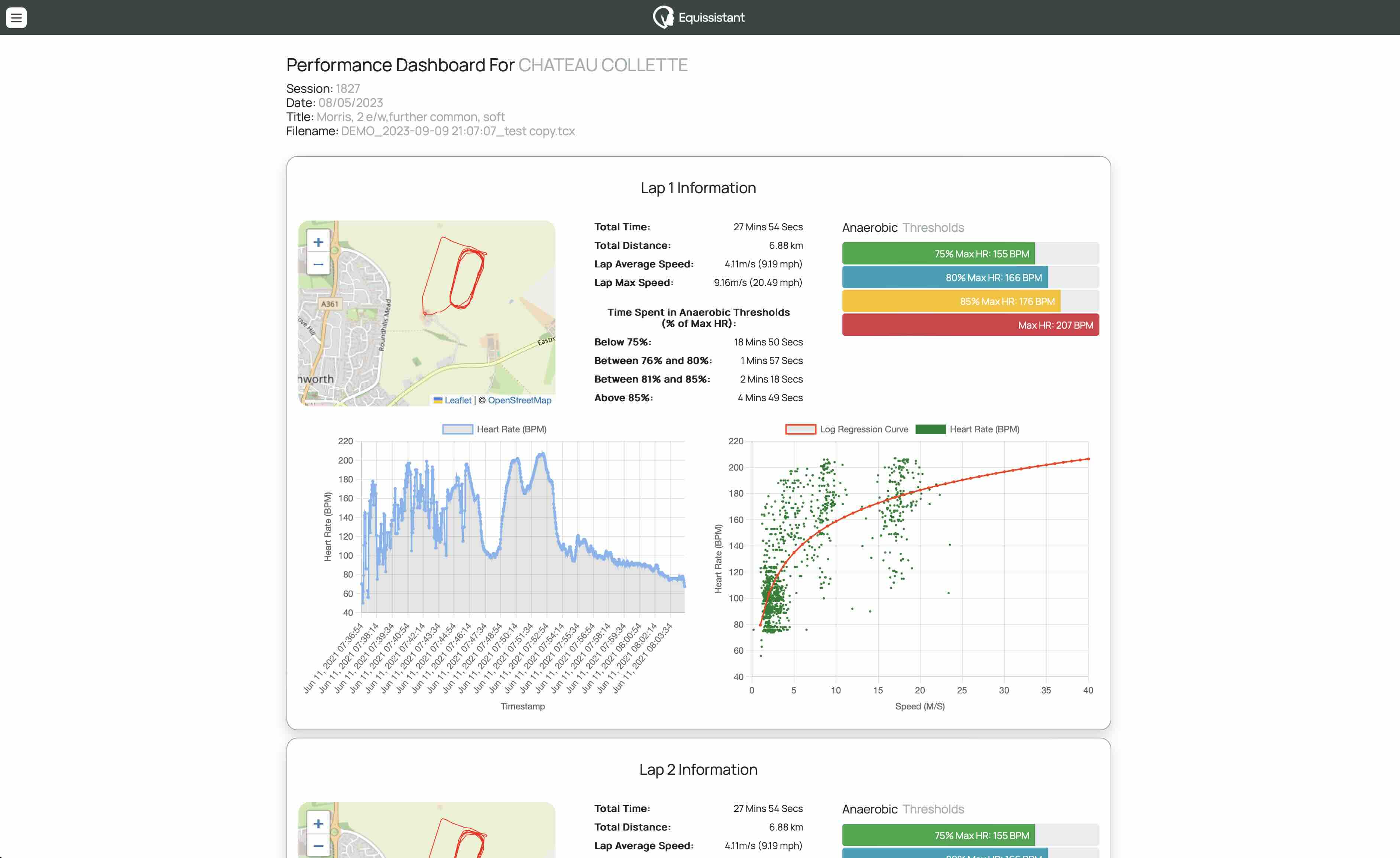Click the heart rate peak near 07:52 on the line chart
The image size is (1400, 858).
tap(542, 454)
